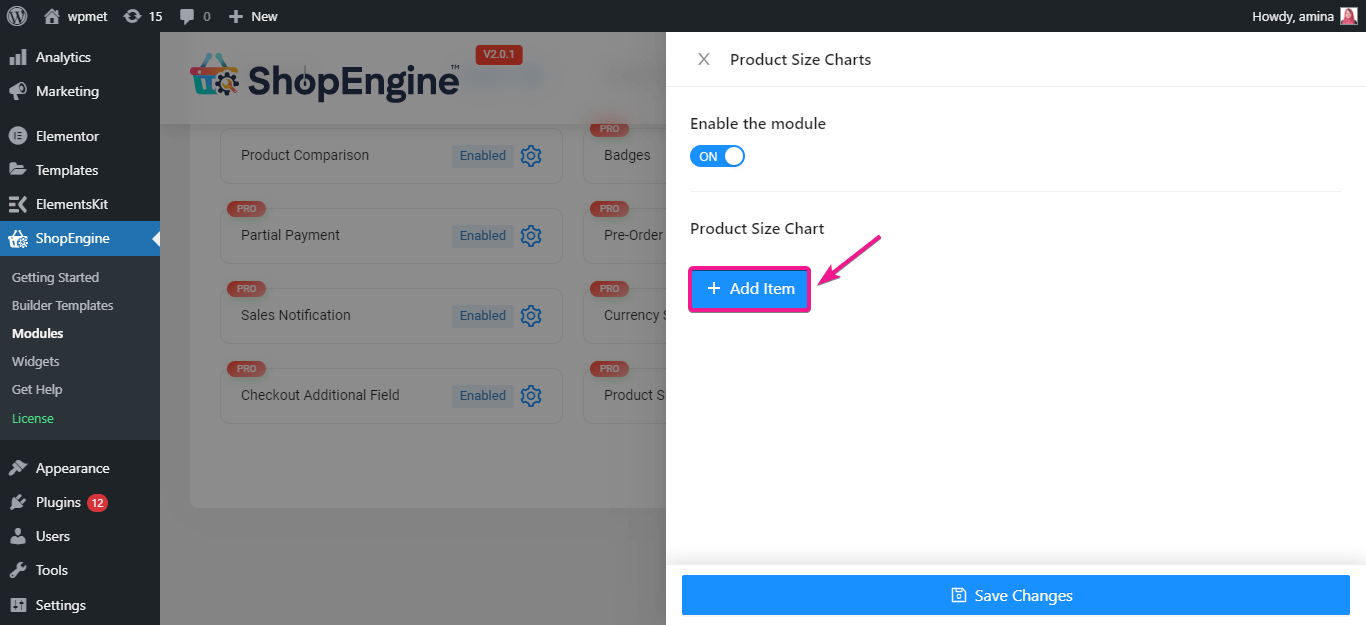This screenshot has width=1366, height=625.
Task: Go to Builder Templates submenu
Action: (63, 305)
